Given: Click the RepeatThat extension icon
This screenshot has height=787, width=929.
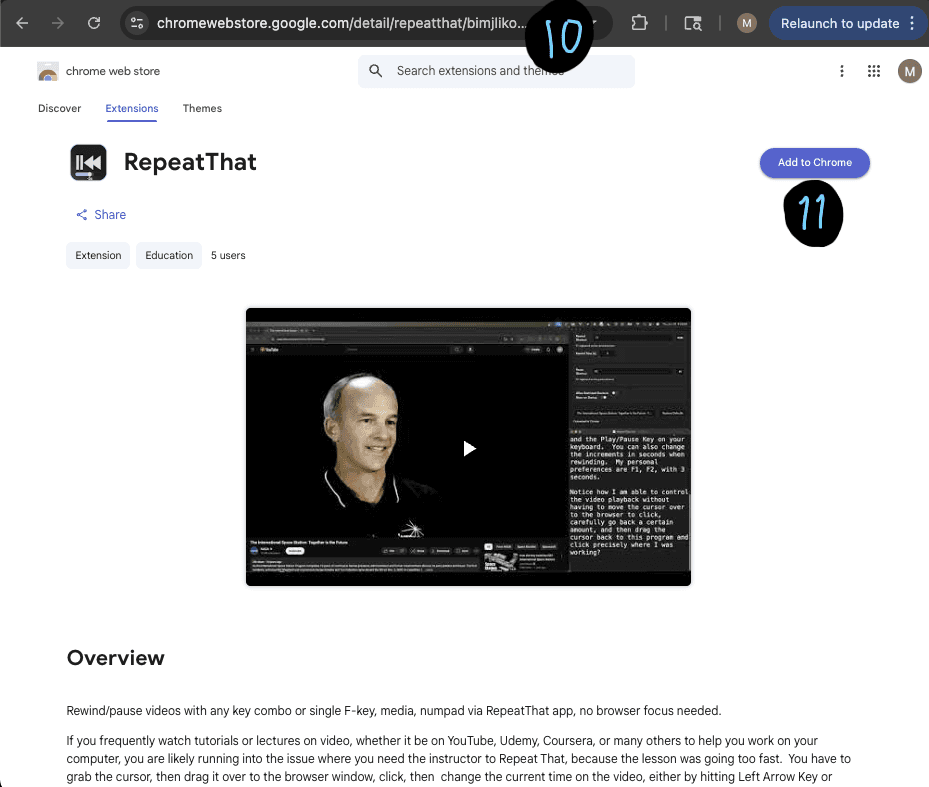Looking at the screenshot, I should 88,162.
